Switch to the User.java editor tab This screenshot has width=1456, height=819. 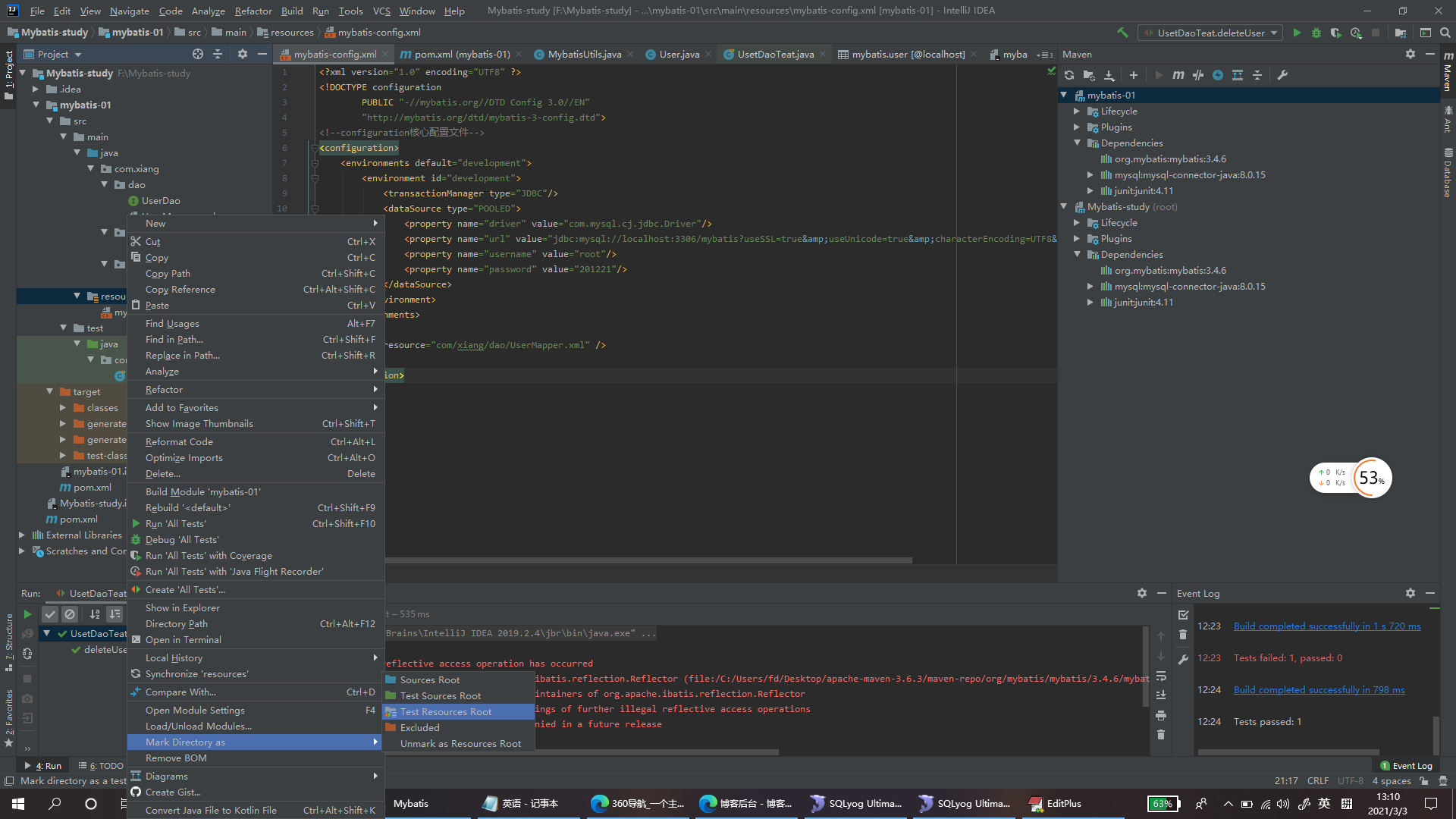(x=679, y=55)
